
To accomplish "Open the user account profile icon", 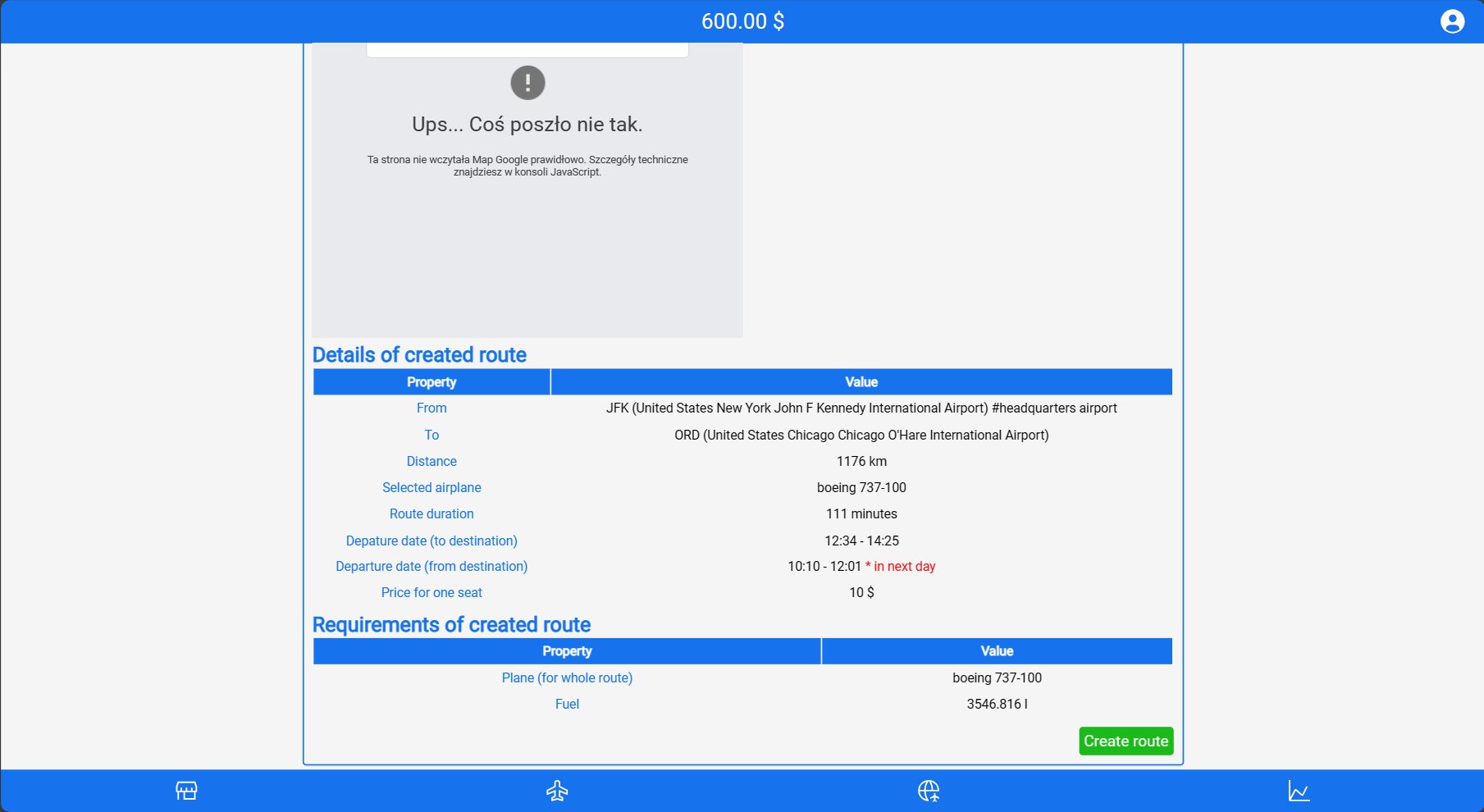I will click(x=1452, y=21).
